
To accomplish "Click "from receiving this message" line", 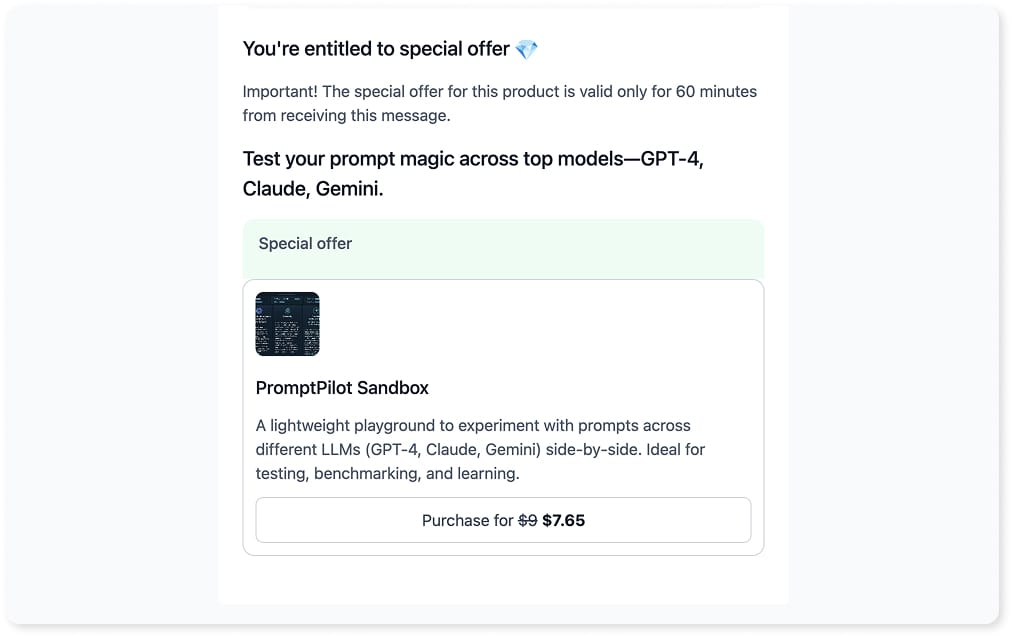I will tap(346, 116).
